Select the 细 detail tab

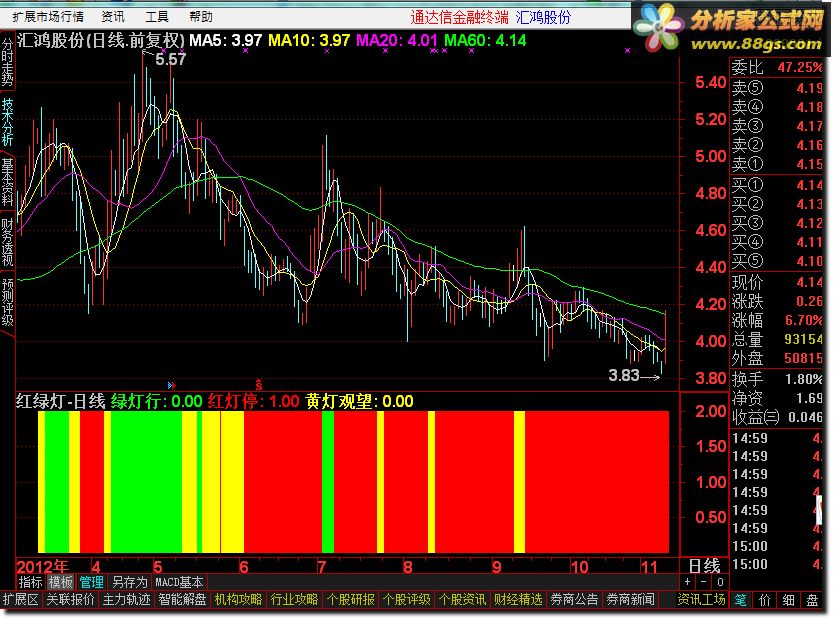pos(788,600)
